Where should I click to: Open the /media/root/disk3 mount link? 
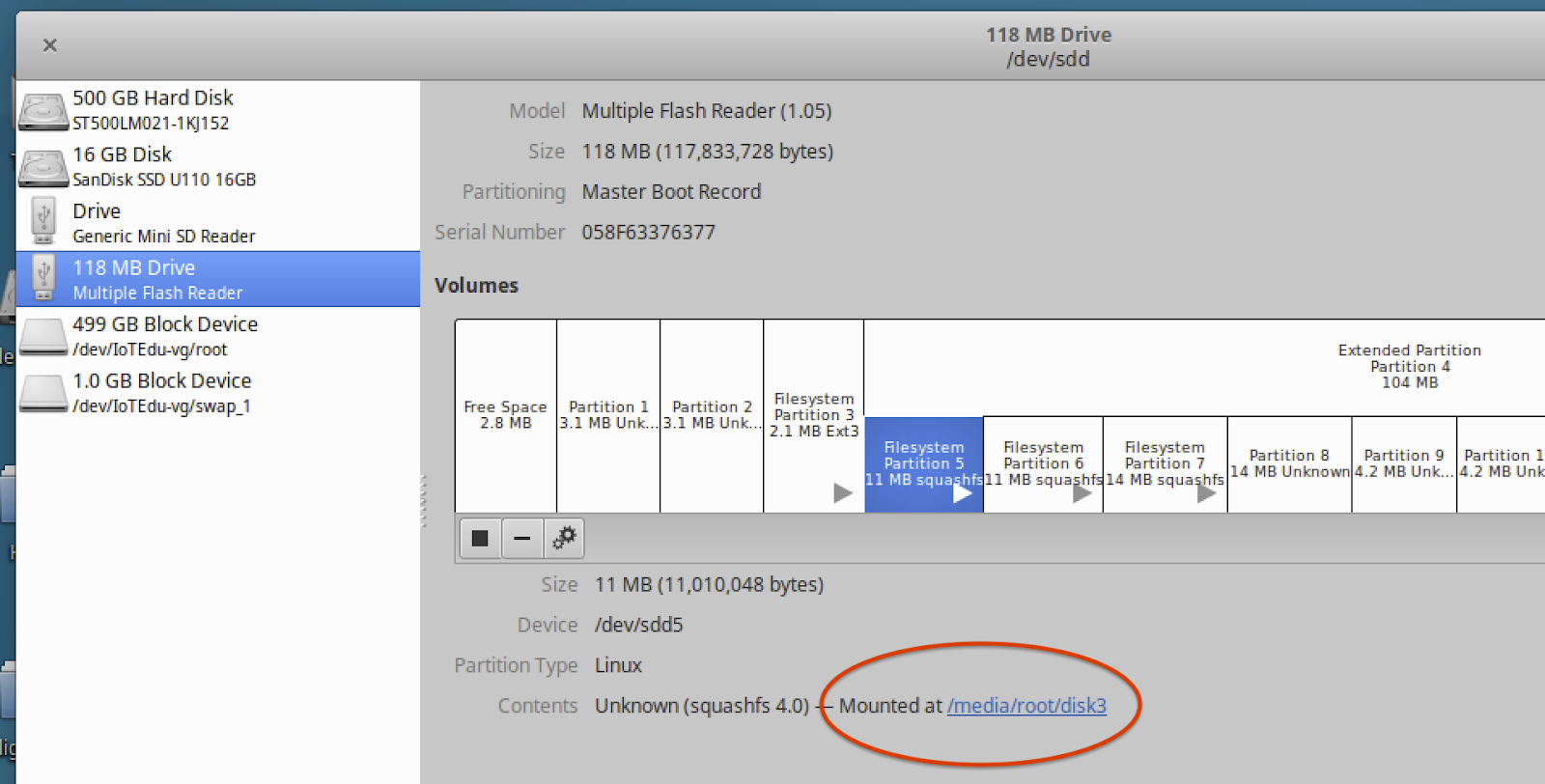point(1026,706)
